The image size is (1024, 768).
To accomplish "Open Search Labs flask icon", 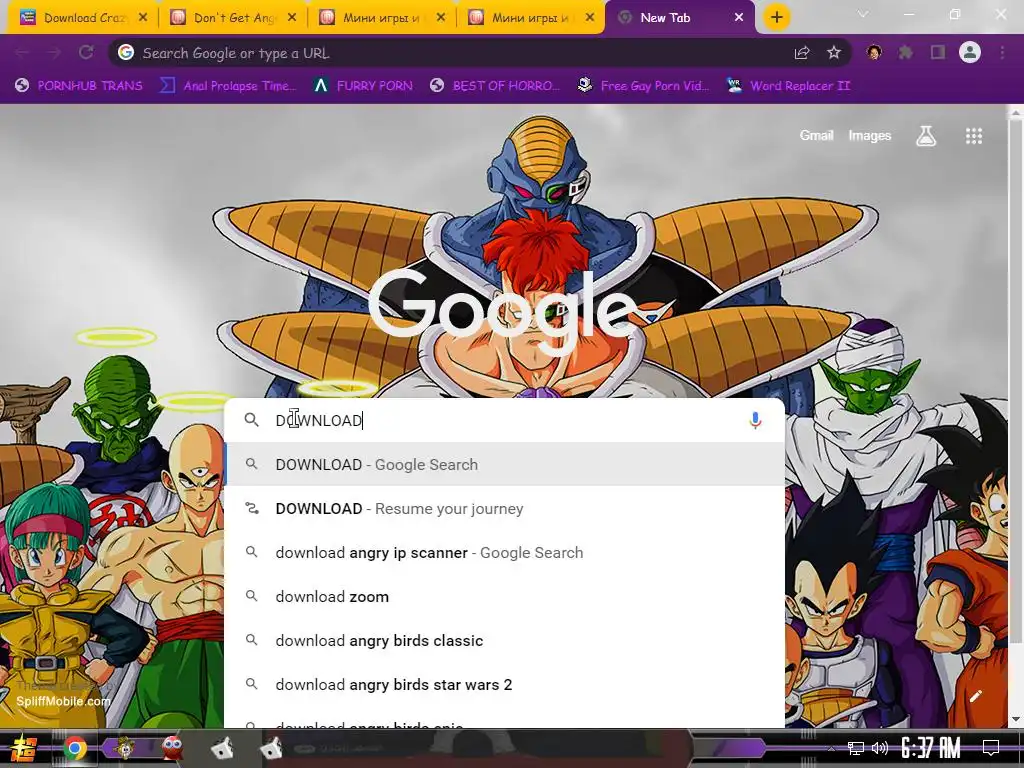I will pos(926,135).
